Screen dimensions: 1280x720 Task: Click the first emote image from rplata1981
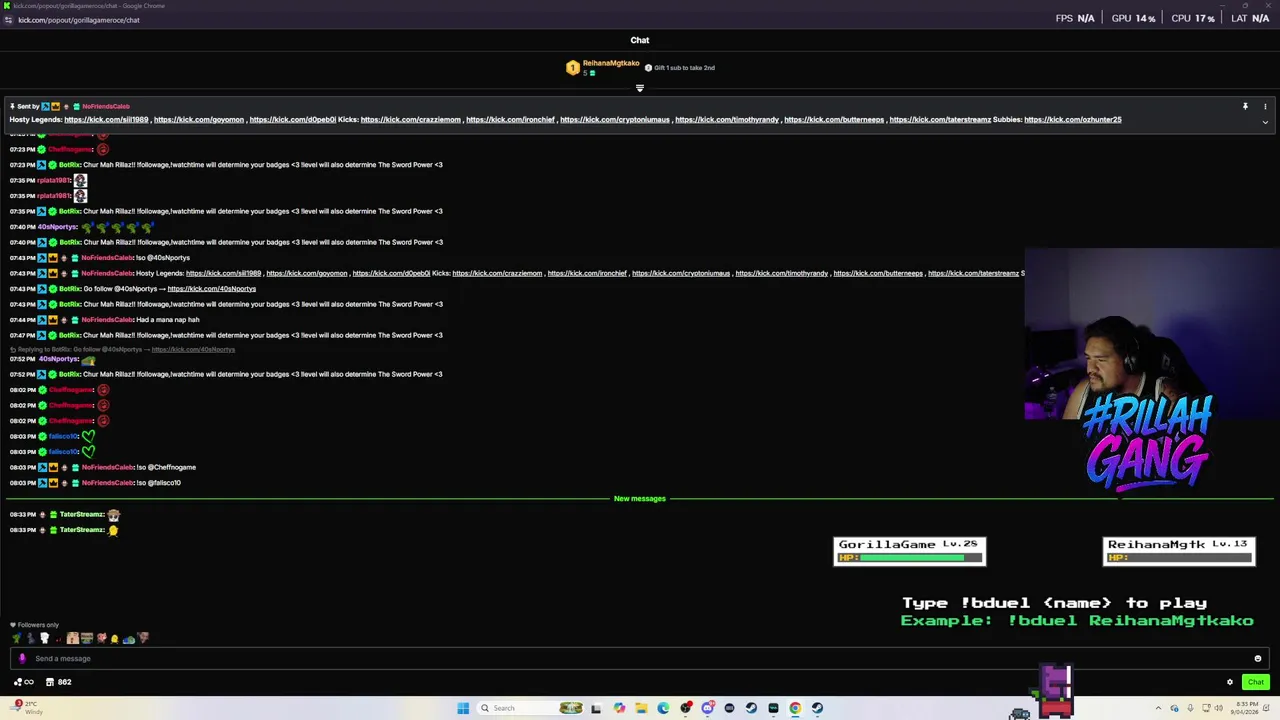(x=80, y=180)
